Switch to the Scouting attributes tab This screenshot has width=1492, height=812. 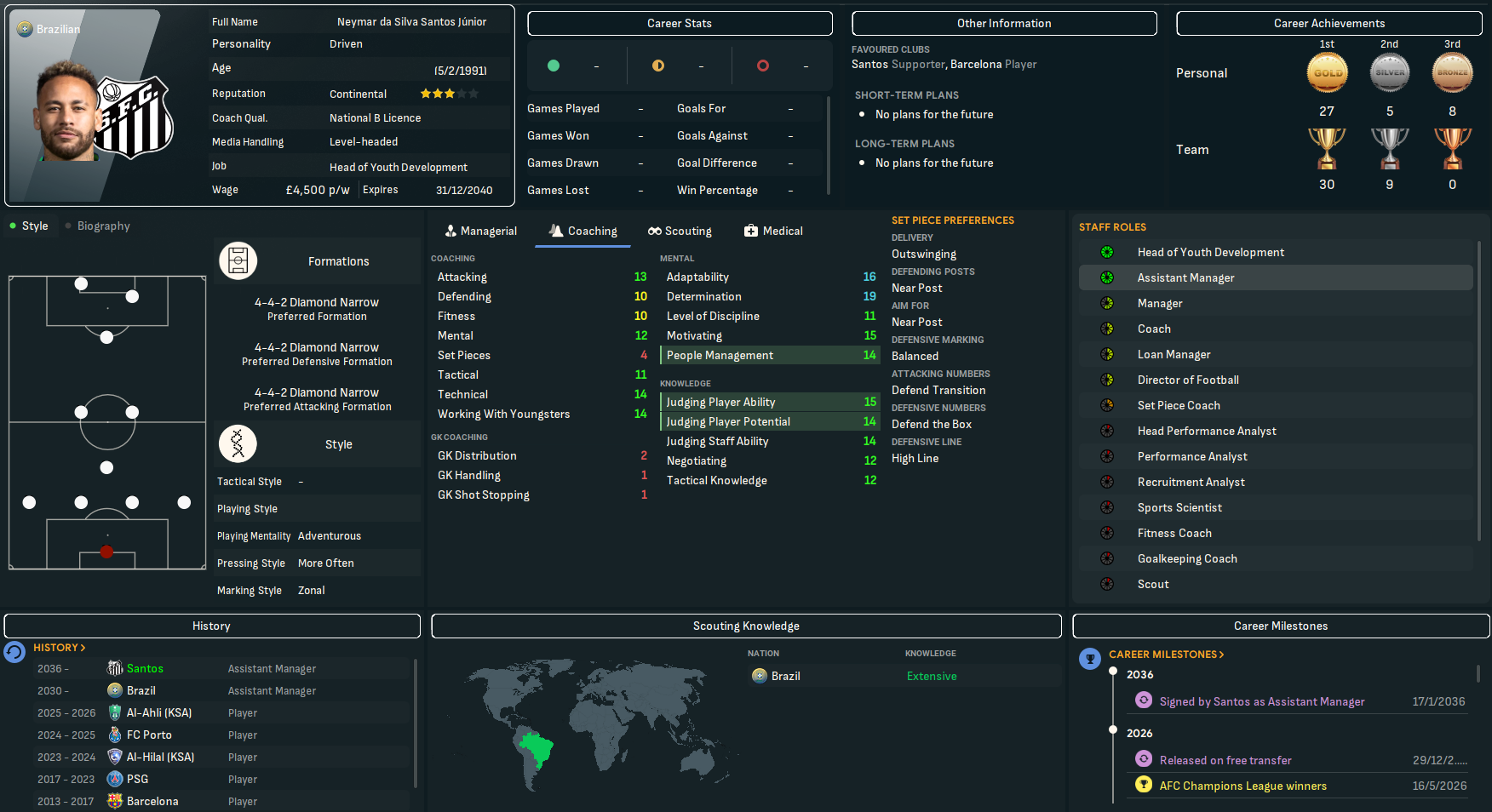pos(680,231)
